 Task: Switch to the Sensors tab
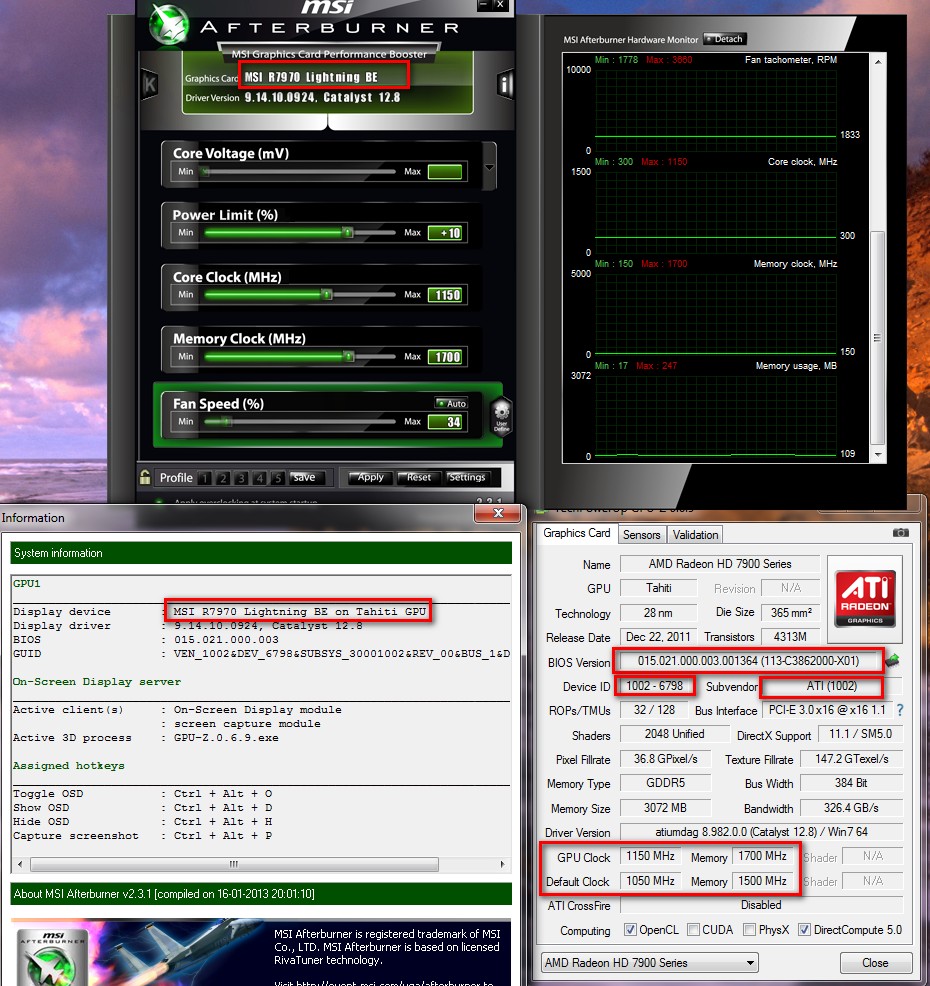tap(641, 534)
